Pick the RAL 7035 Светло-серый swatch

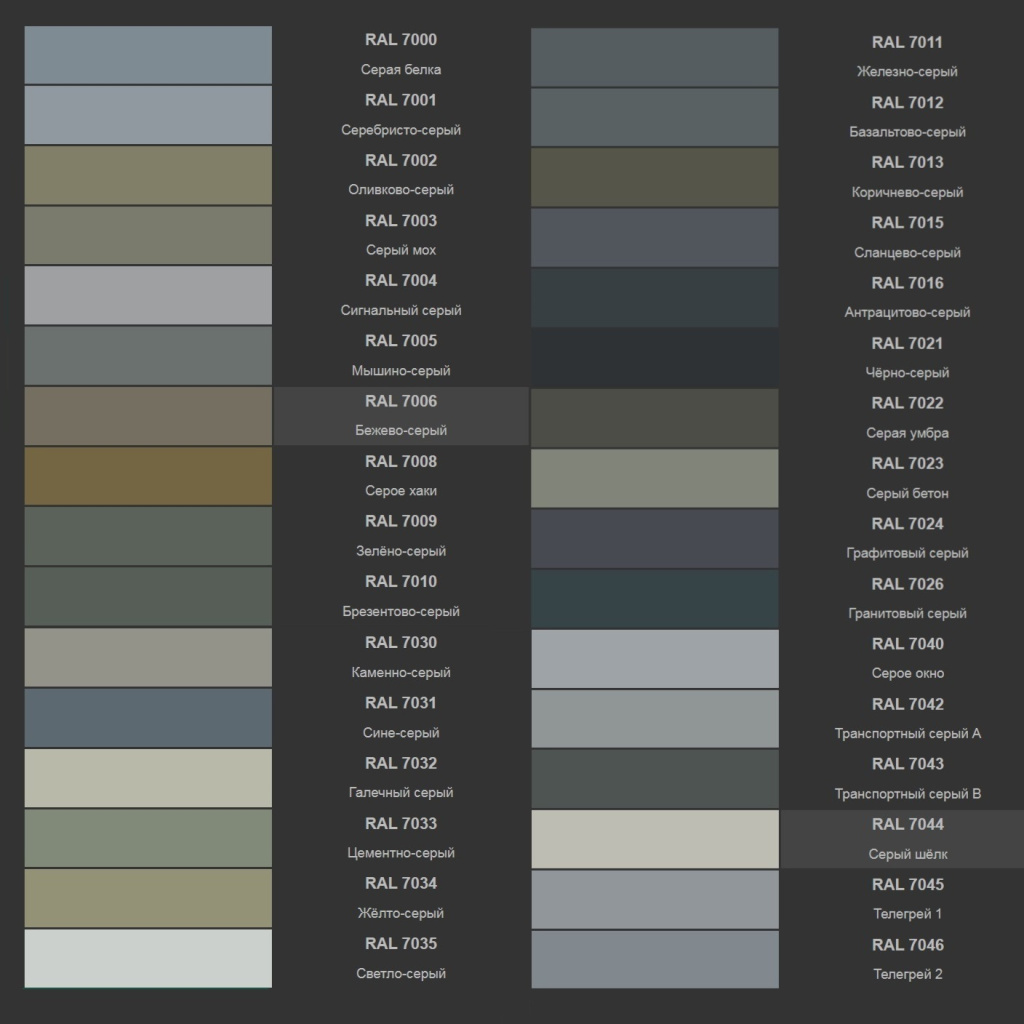click(x=148, y=959)
